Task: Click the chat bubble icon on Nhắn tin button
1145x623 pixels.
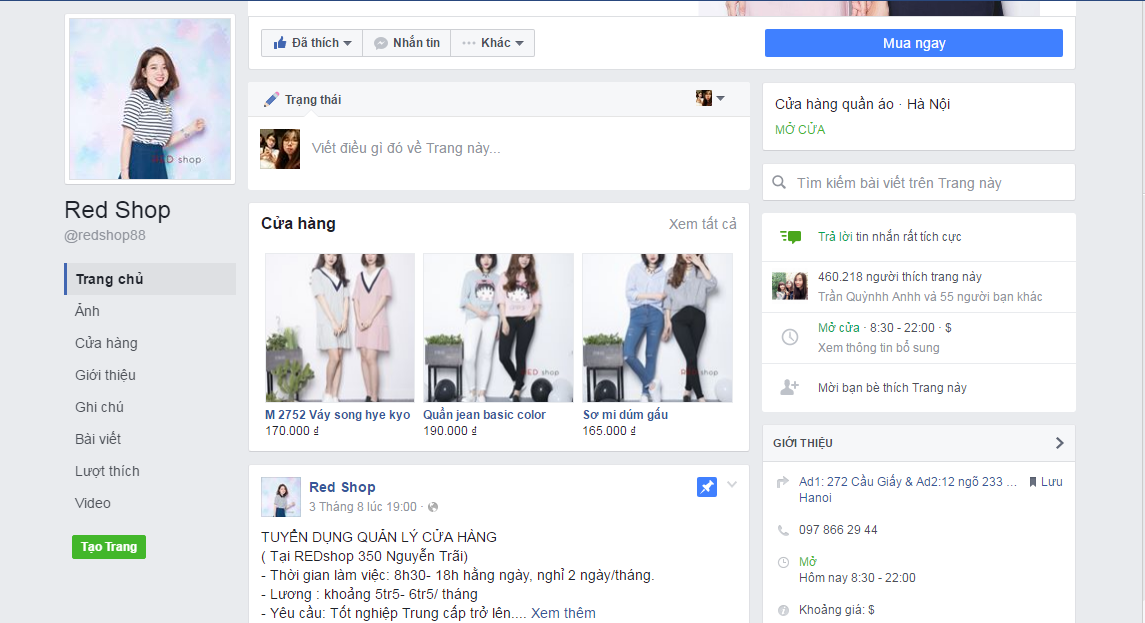Action: pyautogui.click(x=381, y=42)
